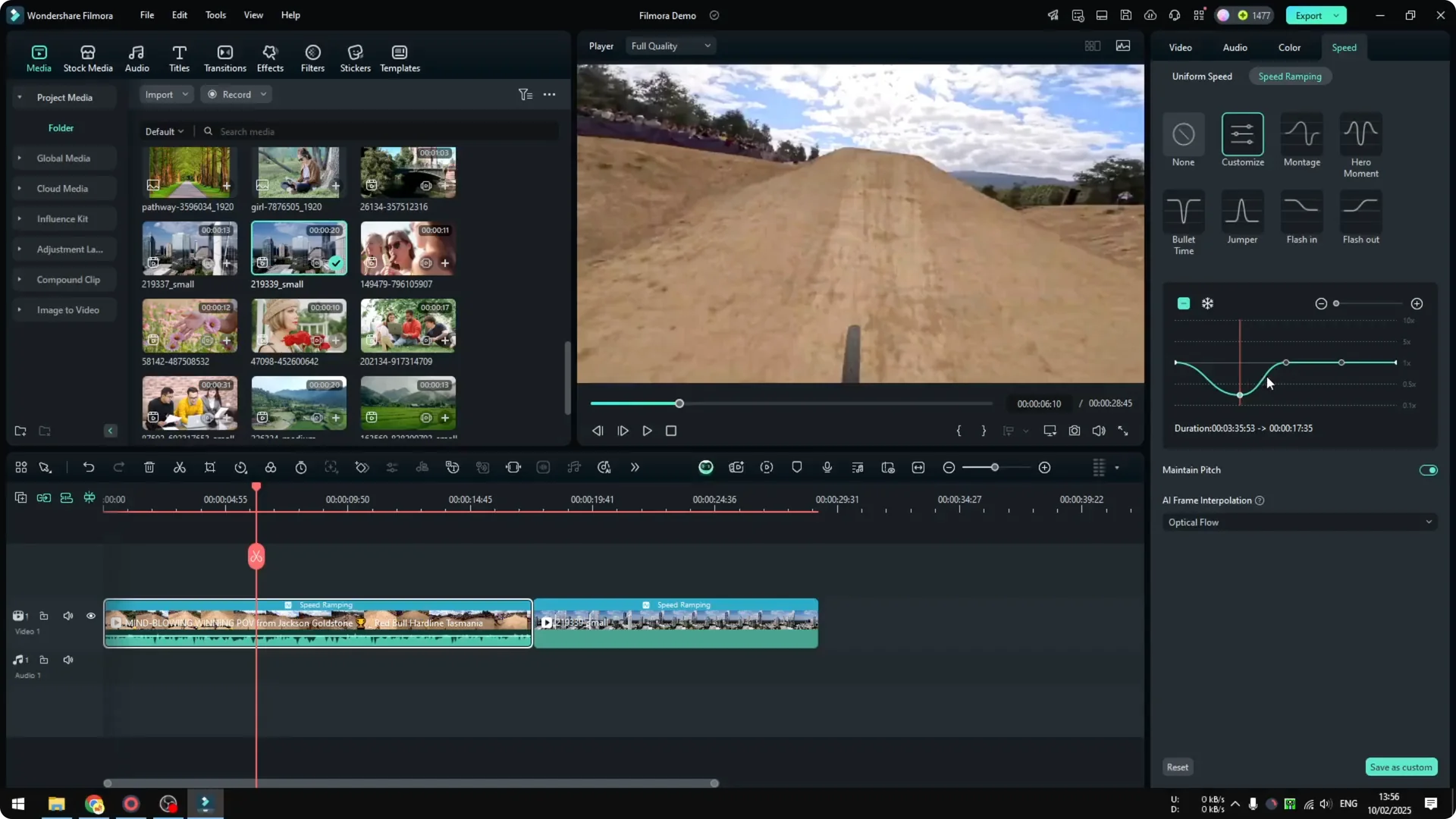Select the Transitions panel
1456x819 pixels.
(x=224, y=57)
